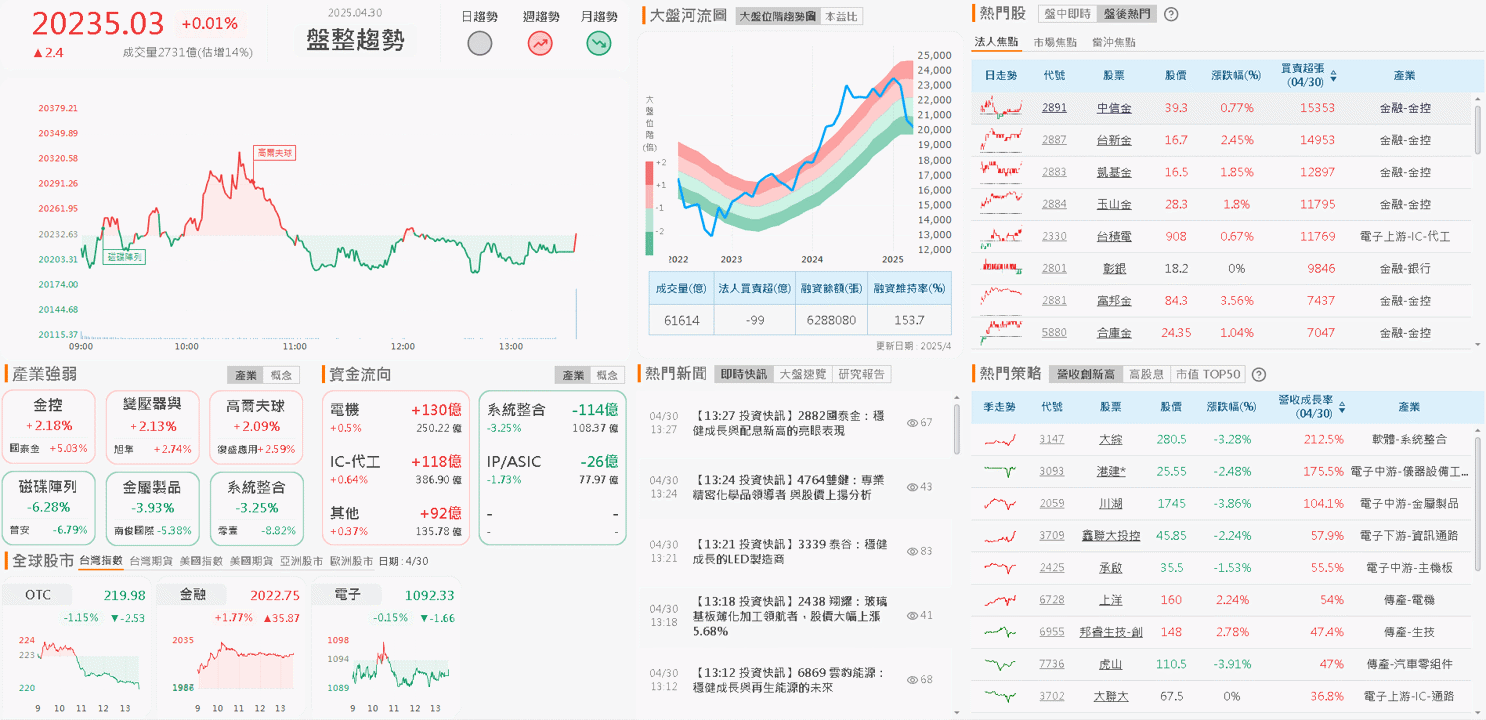Click the 磁碟陣列 marker on intraday chart
Screen dimensions: 1486x720
125,257
